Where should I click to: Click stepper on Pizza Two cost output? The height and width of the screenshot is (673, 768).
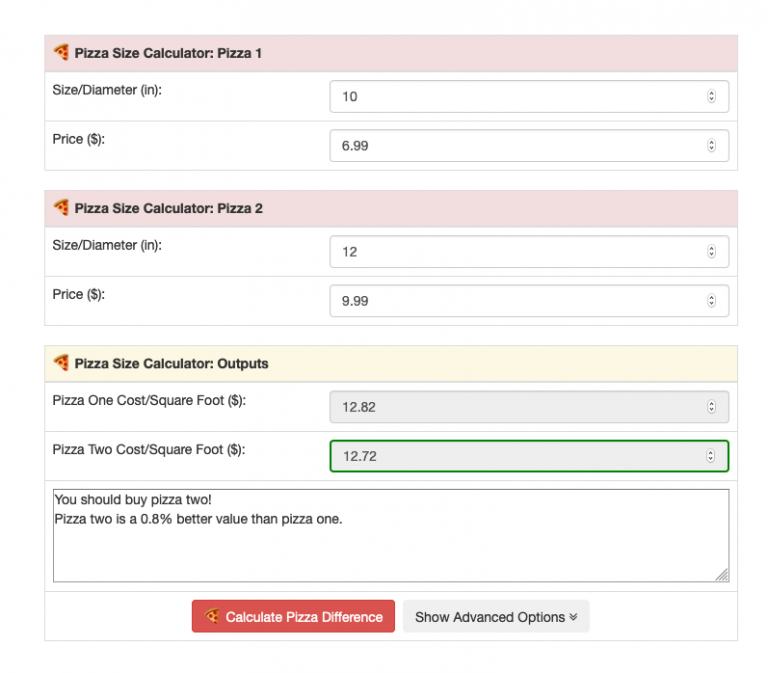click(711, 456)
